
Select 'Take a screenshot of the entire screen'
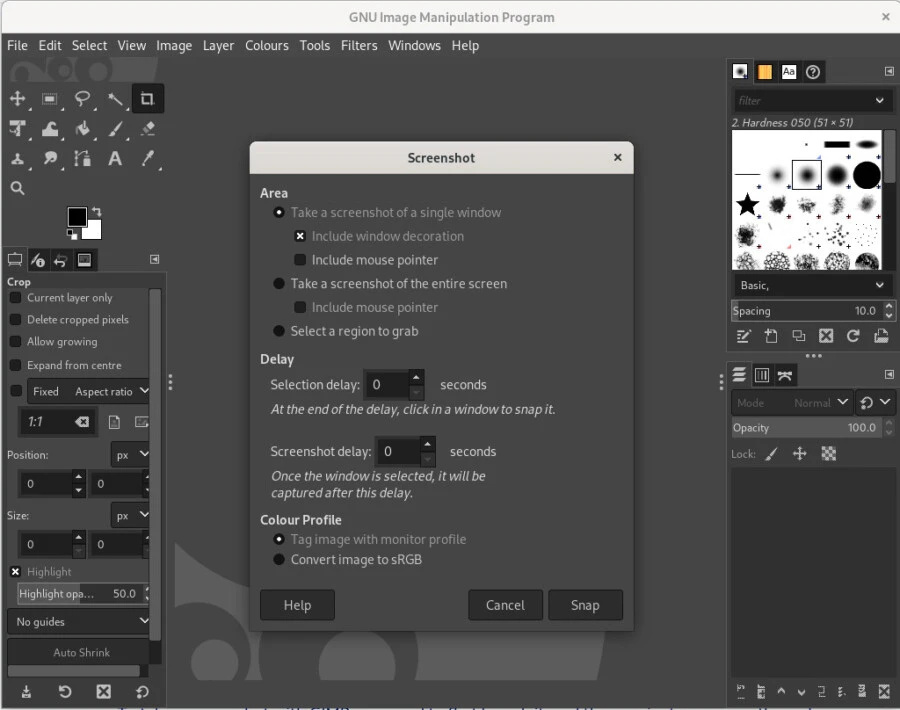(x=280, y=284)
